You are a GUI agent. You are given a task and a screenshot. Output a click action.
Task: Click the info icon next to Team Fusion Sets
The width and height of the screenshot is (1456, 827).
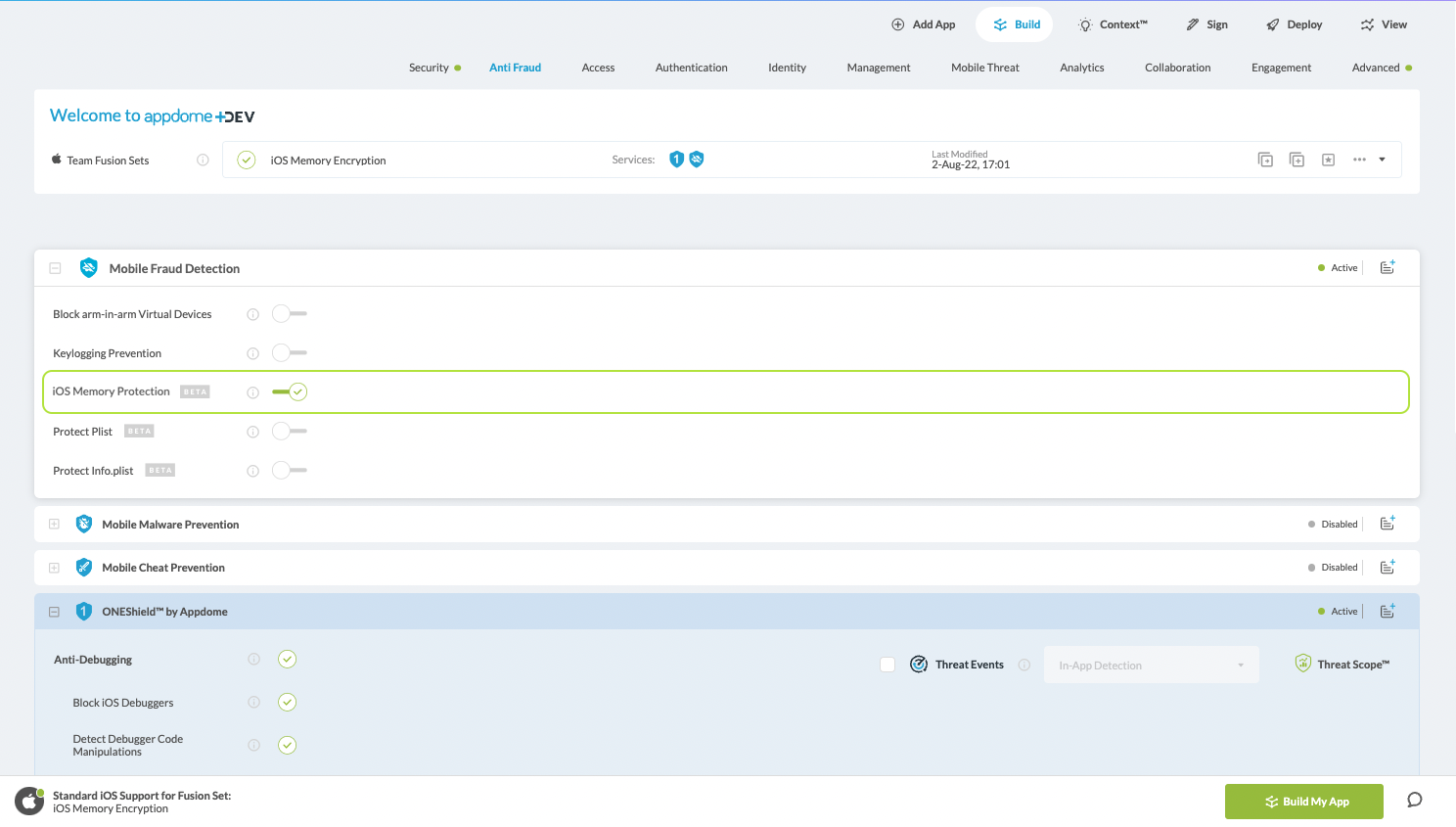coord(203,160)
